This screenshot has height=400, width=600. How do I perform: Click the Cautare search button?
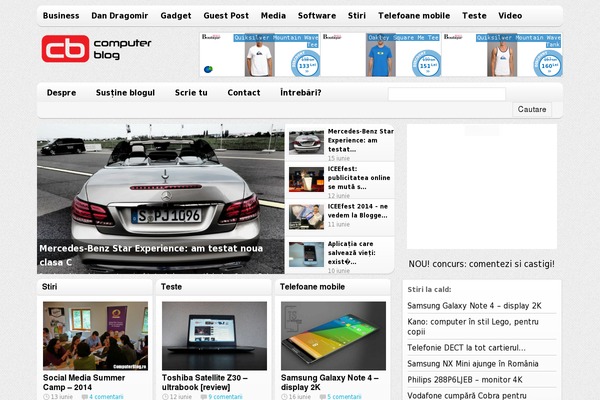point(532,109)
